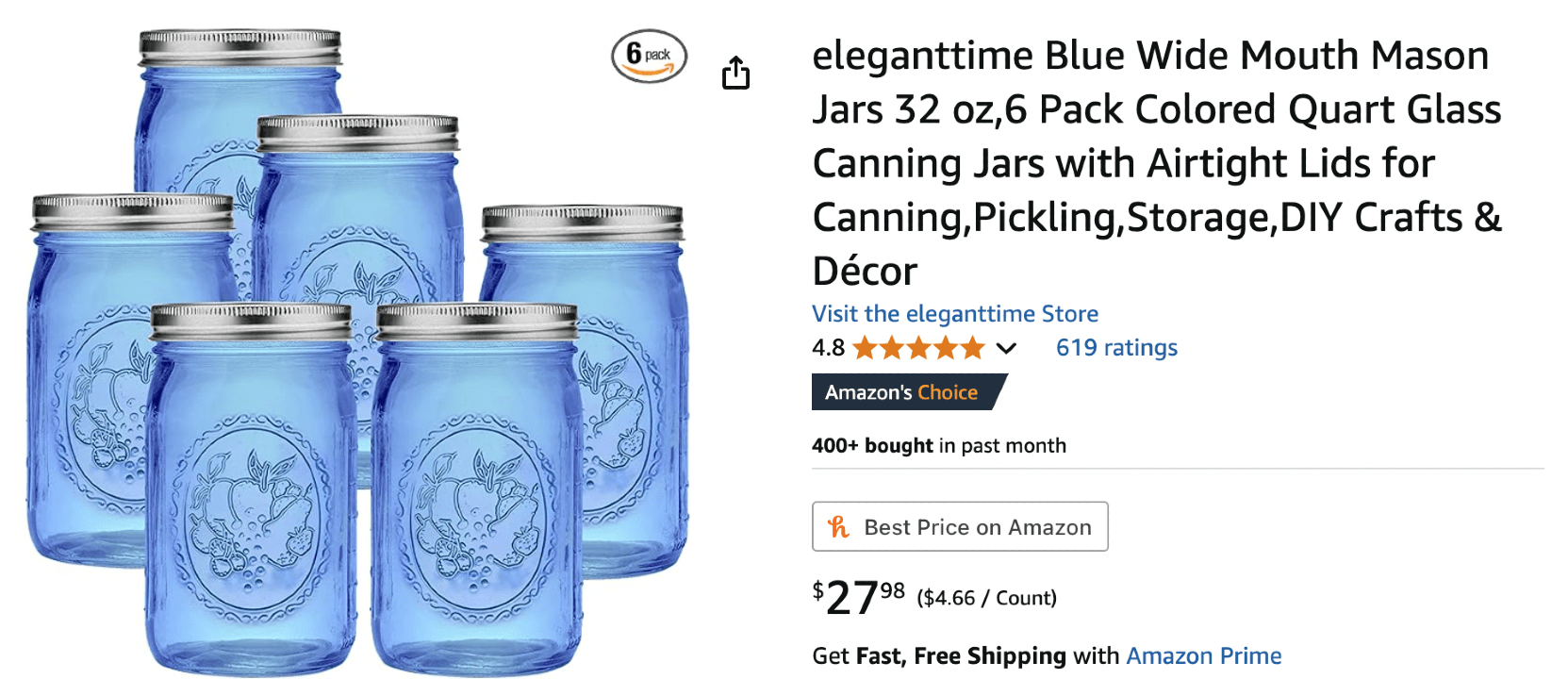Click the 4.8 rating number
The width and height of the screenshot is (1568, 679).
[828, 349]
